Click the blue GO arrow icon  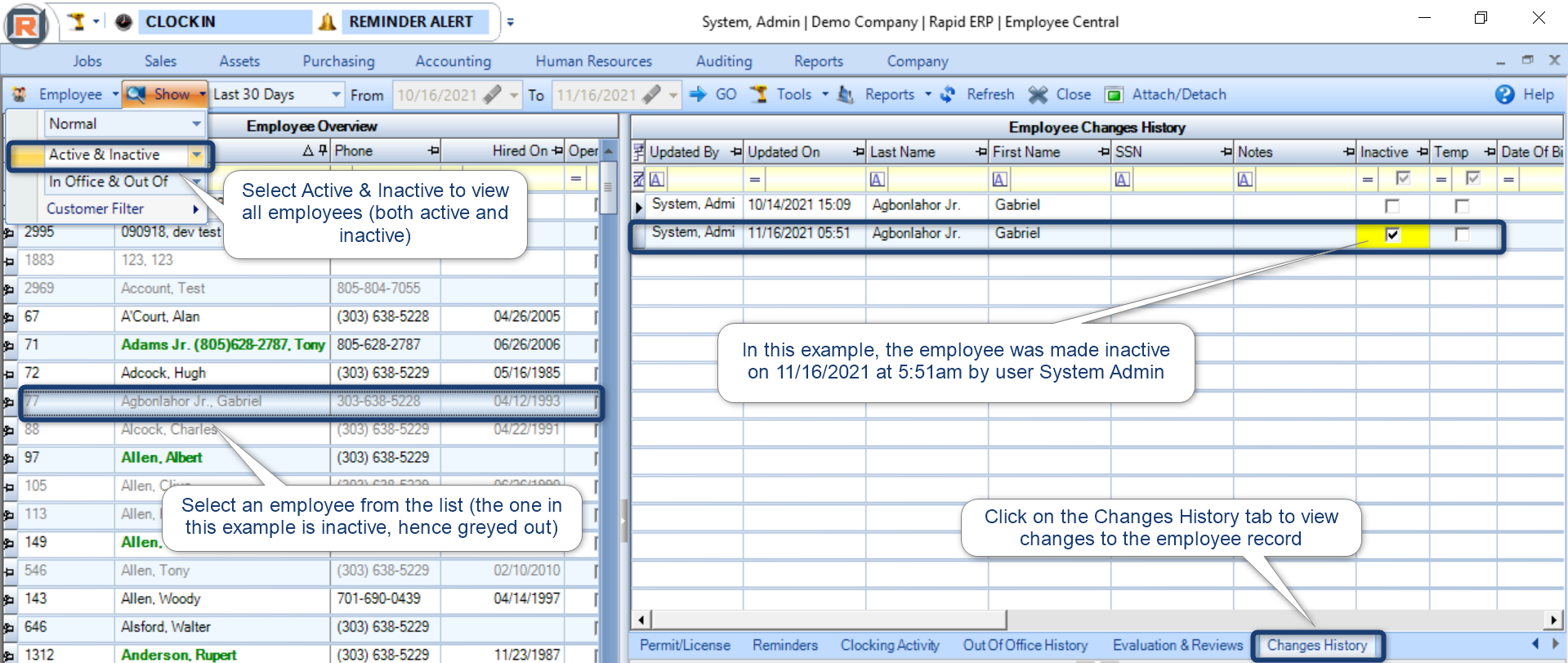698,95
